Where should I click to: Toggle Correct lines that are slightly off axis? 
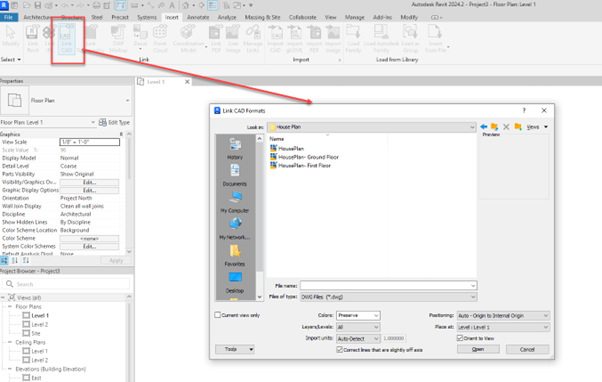click(339, 350)
